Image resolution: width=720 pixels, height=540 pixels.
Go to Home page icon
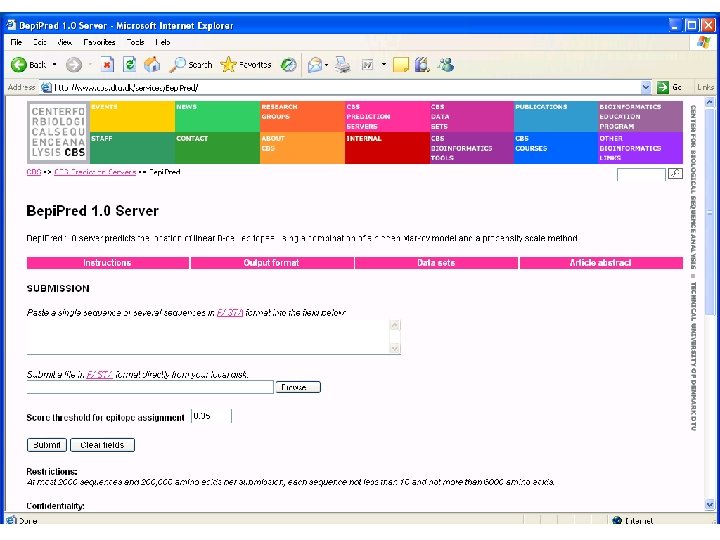click(152, 65)
